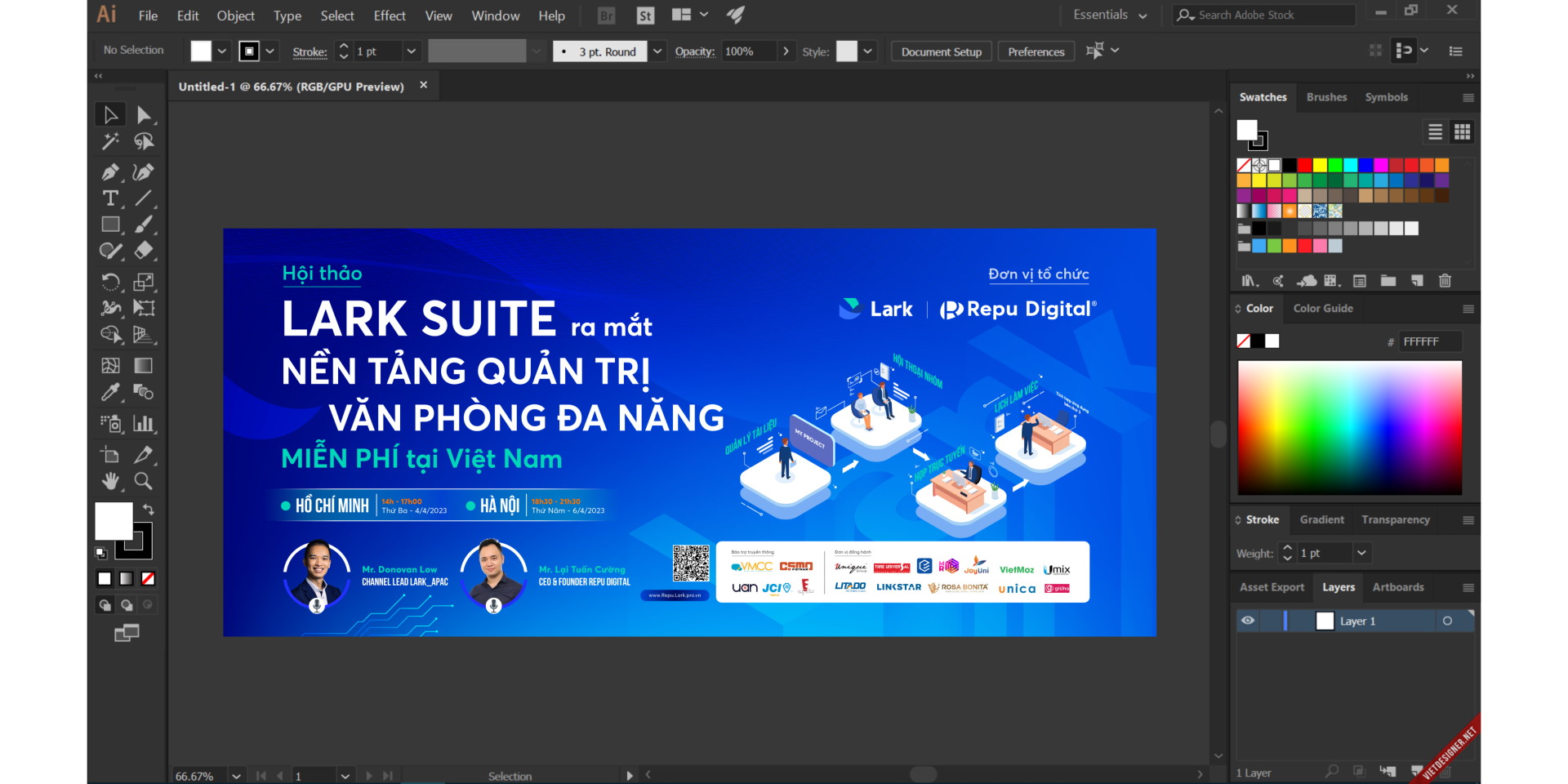The height and width of the screenshot is (784, 1568).
Task: Activate the Hand tool
Action: pyautogui.click(x=110, y=481)
